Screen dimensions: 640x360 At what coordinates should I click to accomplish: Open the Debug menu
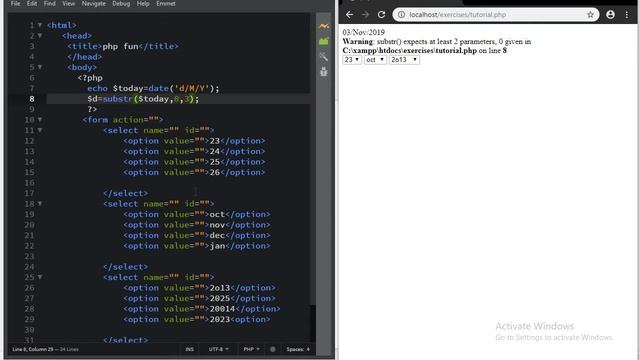coord(121,4)
